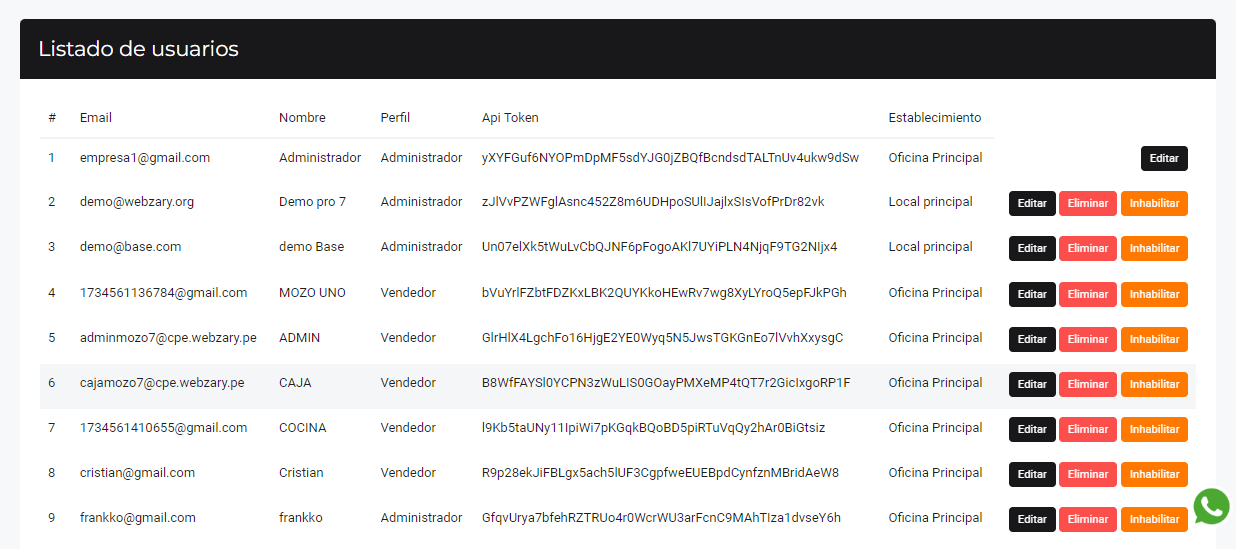Disable the cristian@gmail.com account
This screenshot has height=549, width=1236.
coord(1154,474)
